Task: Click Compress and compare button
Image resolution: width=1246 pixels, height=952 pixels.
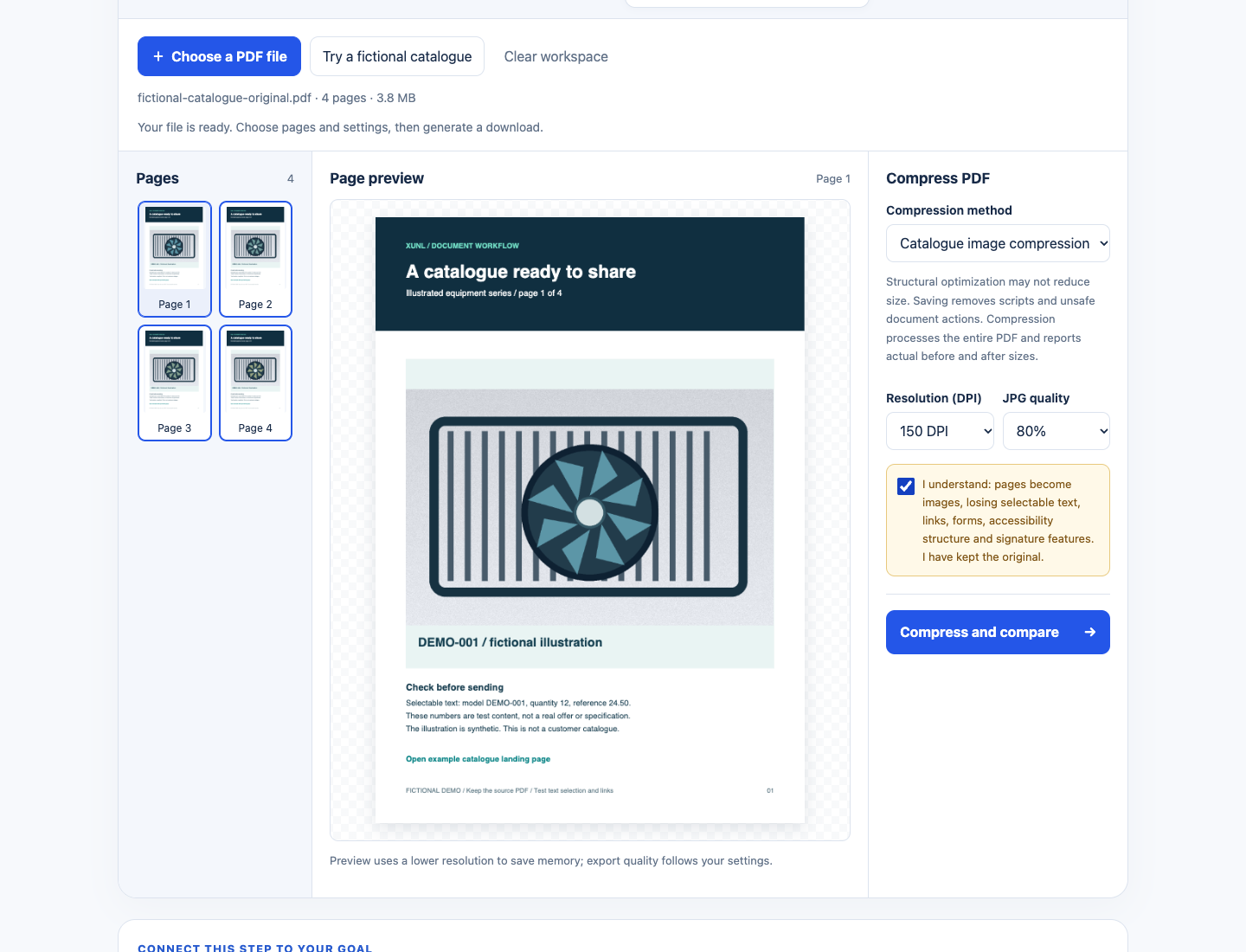Action: pyautogui.click(x=998, y=633)
